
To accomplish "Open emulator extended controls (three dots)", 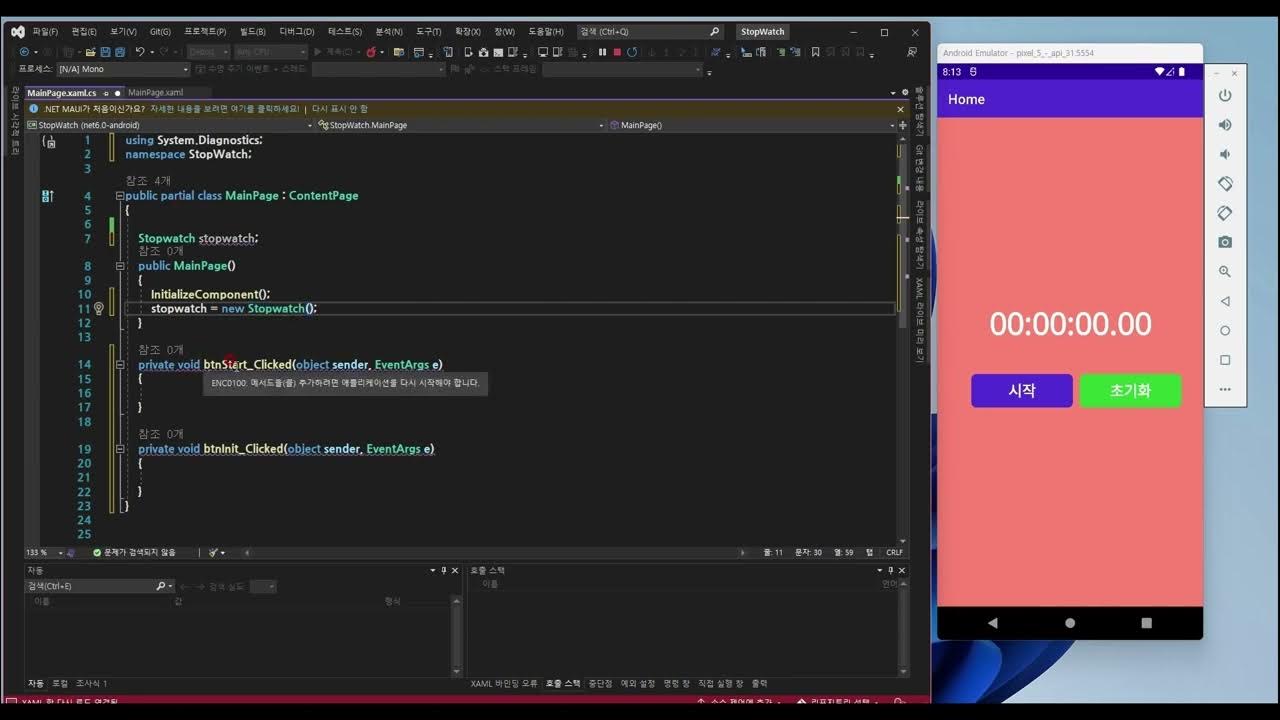I will click(1224, 389).
